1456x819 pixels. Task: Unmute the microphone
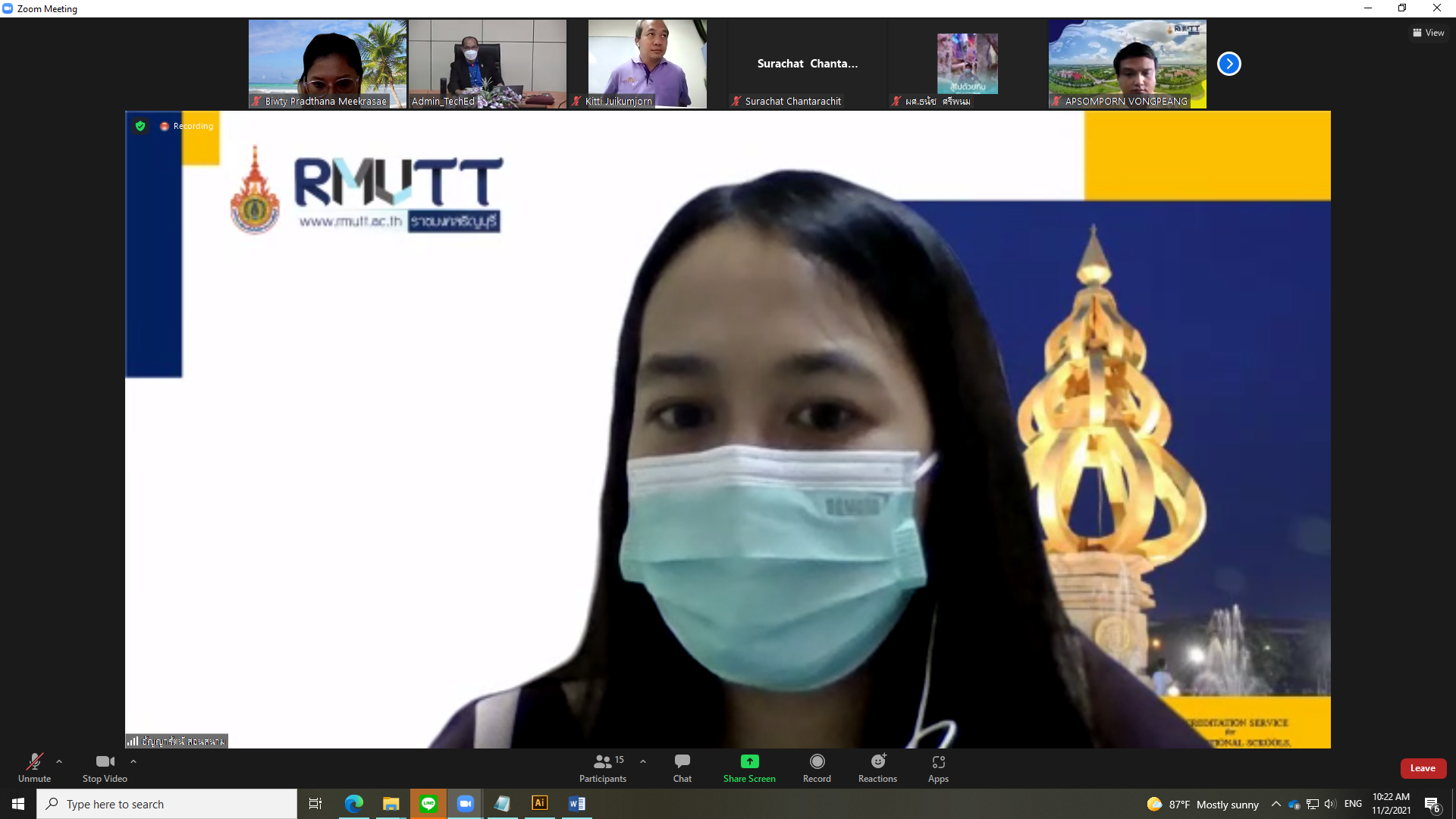pos(34,767)
